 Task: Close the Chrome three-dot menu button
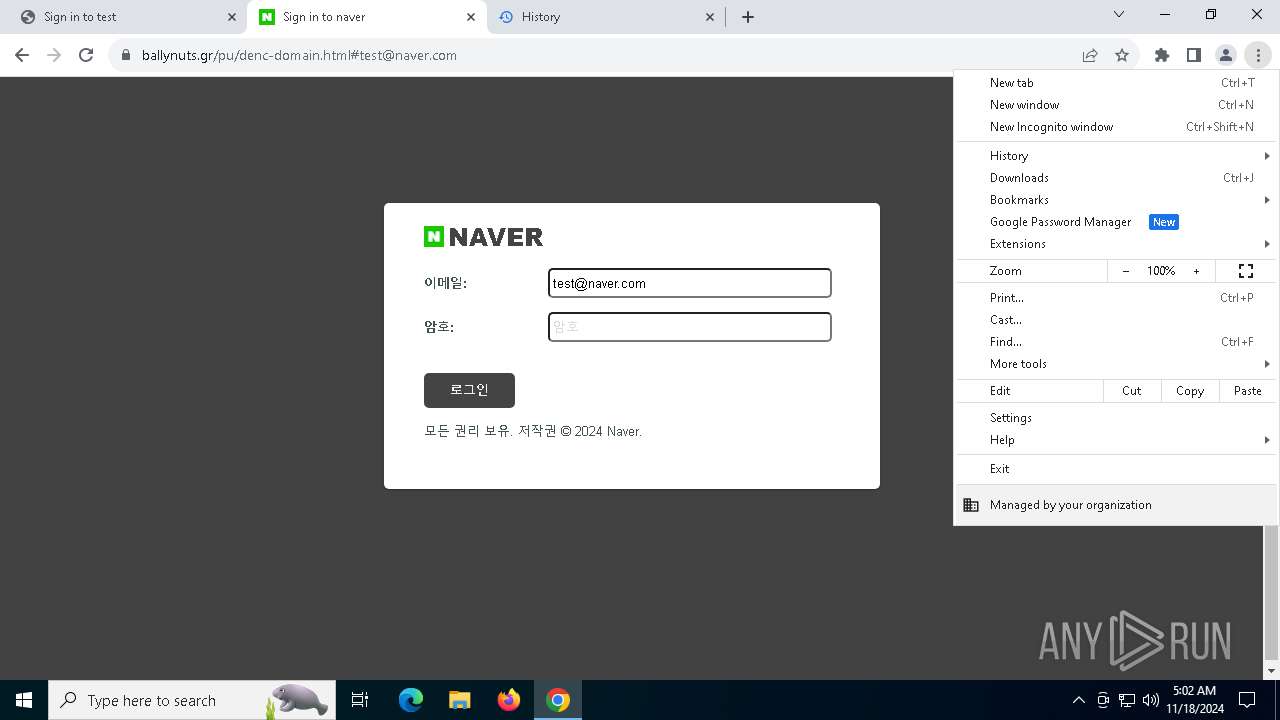coord(1258,55)
